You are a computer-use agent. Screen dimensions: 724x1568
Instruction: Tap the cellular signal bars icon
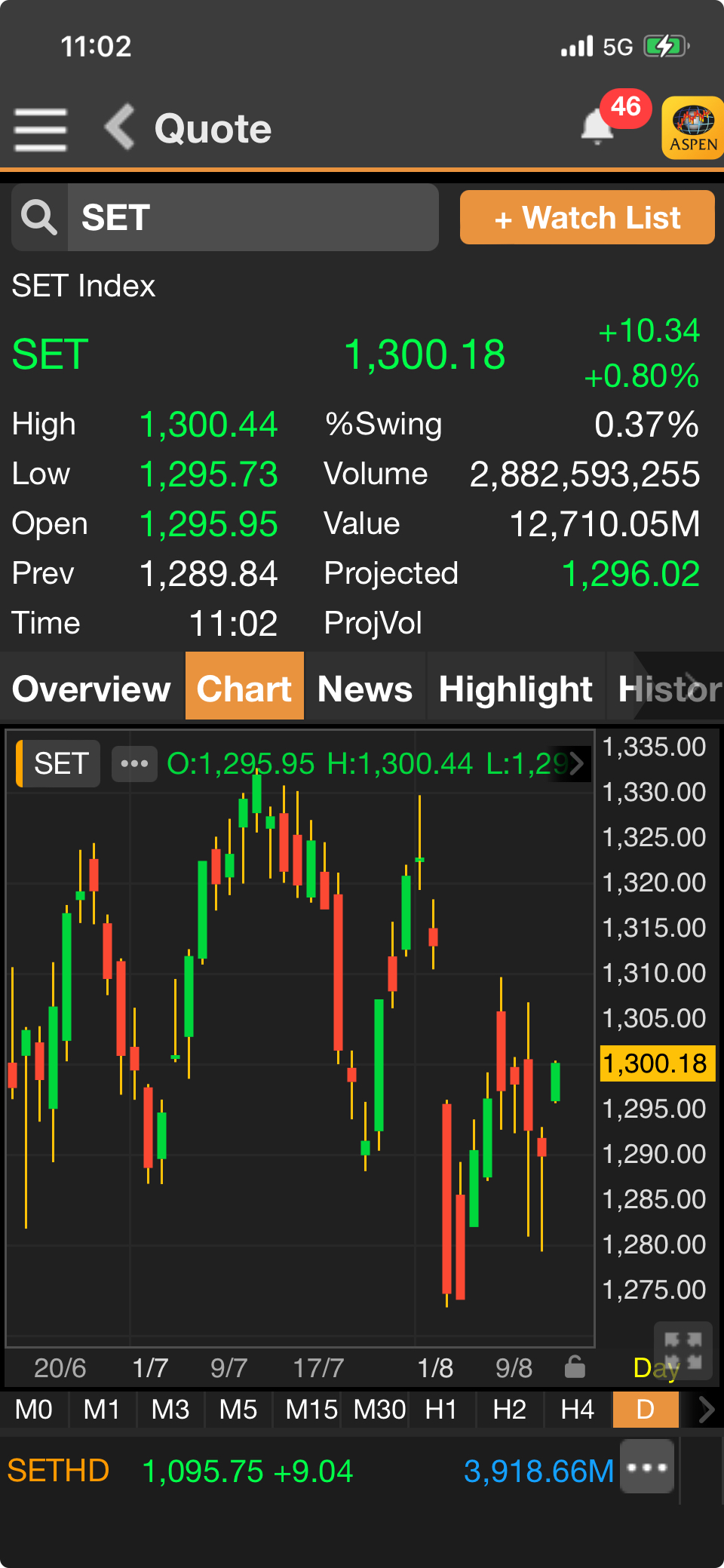click(577, 47)
